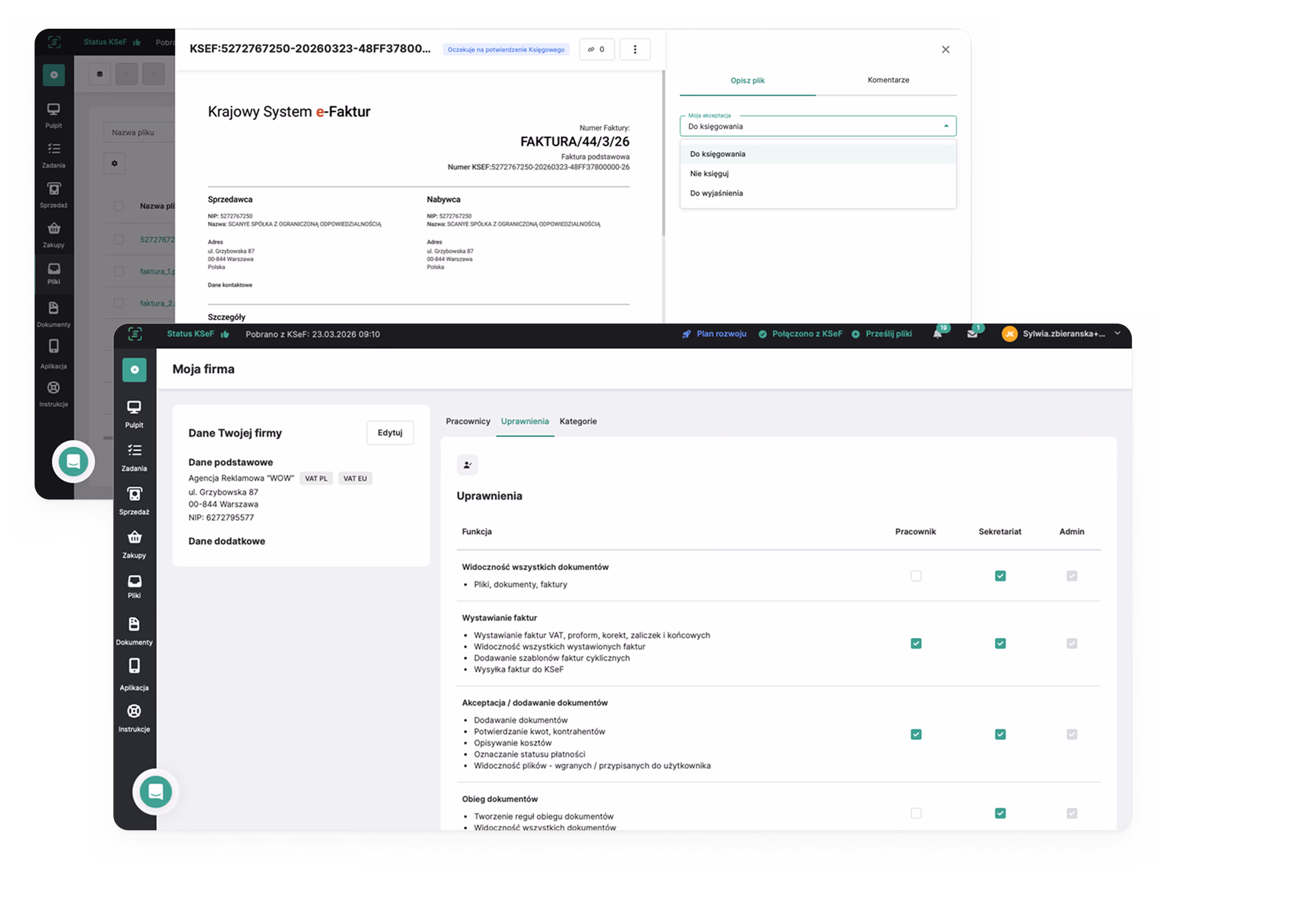Toggle Pracownik for Wystawianie faktur
Screen dimensions: 1292x924
[x=916, y=643]
